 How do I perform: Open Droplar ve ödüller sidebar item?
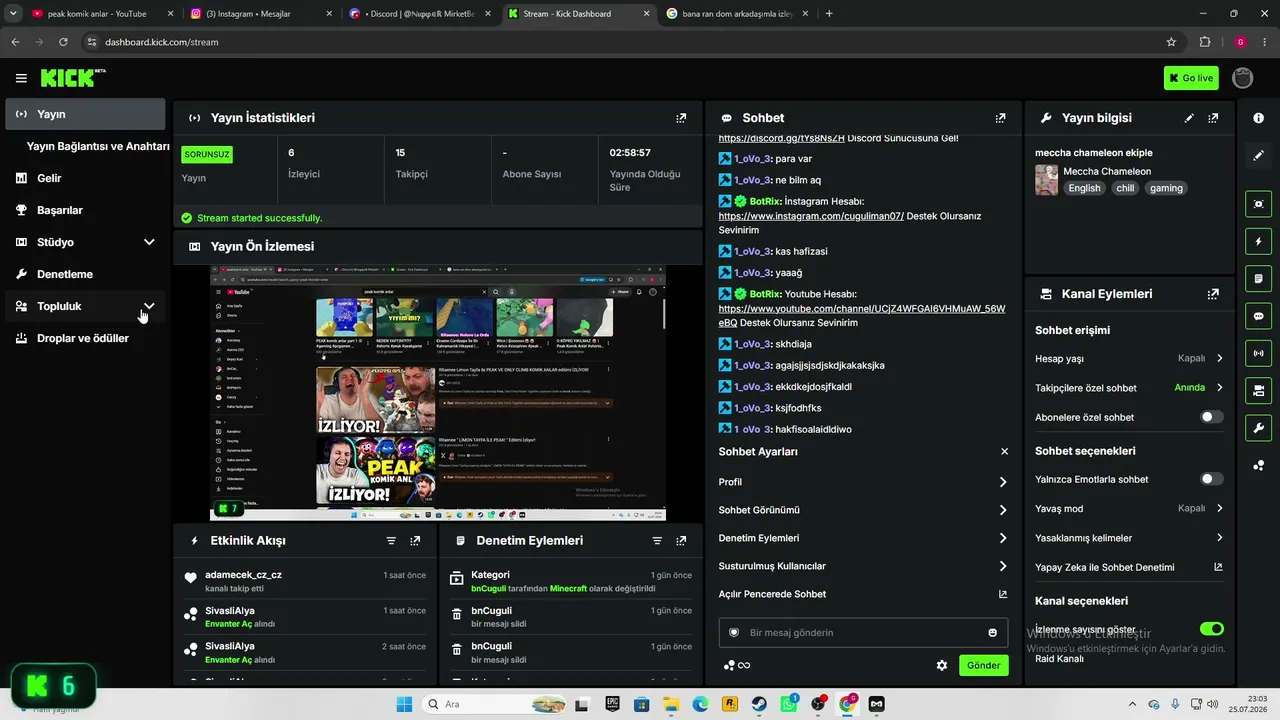[x=85, y=338]
